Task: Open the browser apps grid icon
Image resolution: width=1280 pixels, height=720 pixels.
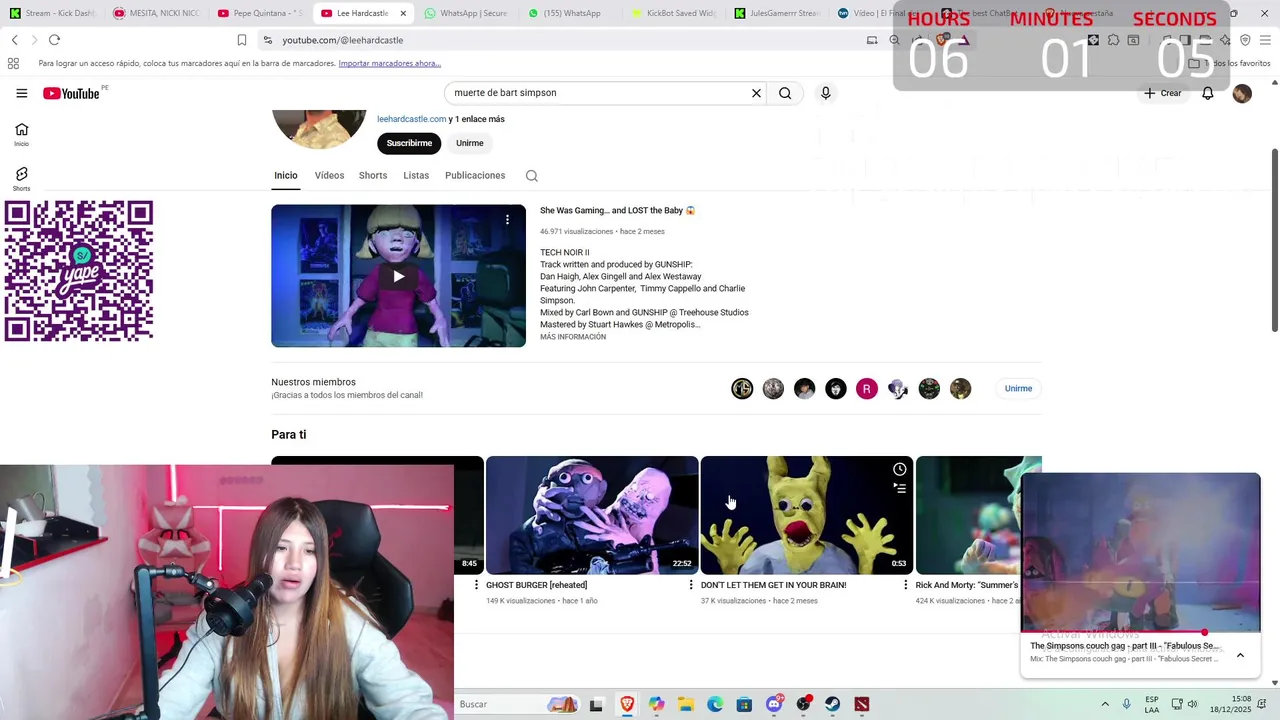Action: (13, 63)
